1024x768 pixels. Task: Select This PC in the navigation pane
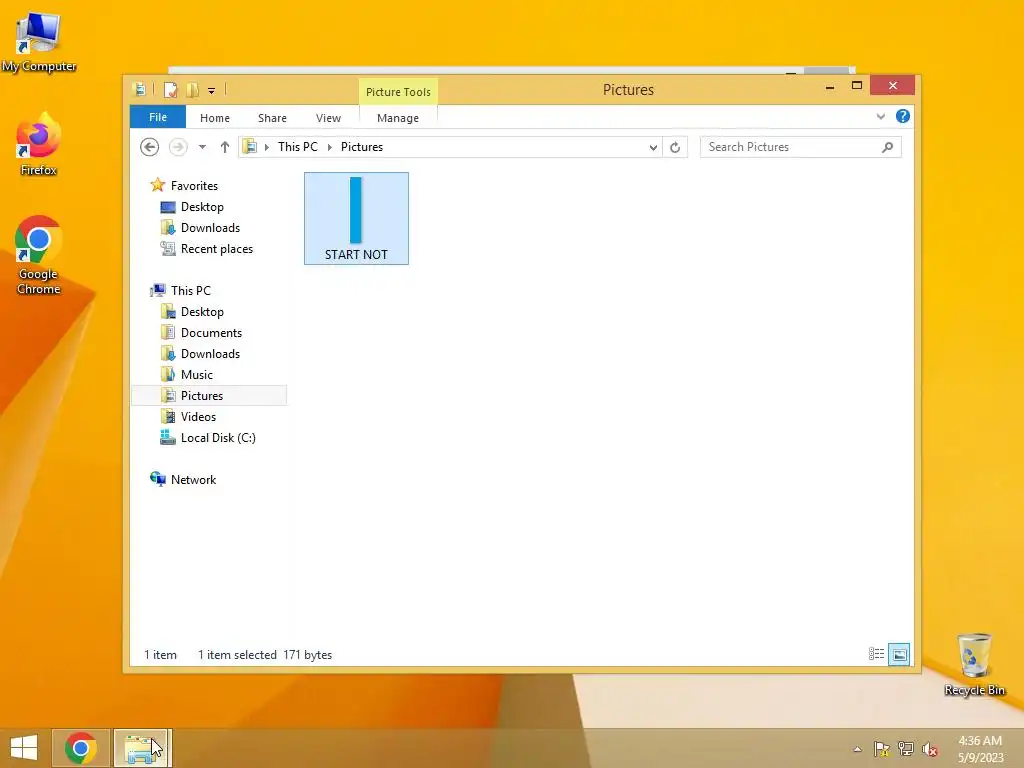[191, 291]
